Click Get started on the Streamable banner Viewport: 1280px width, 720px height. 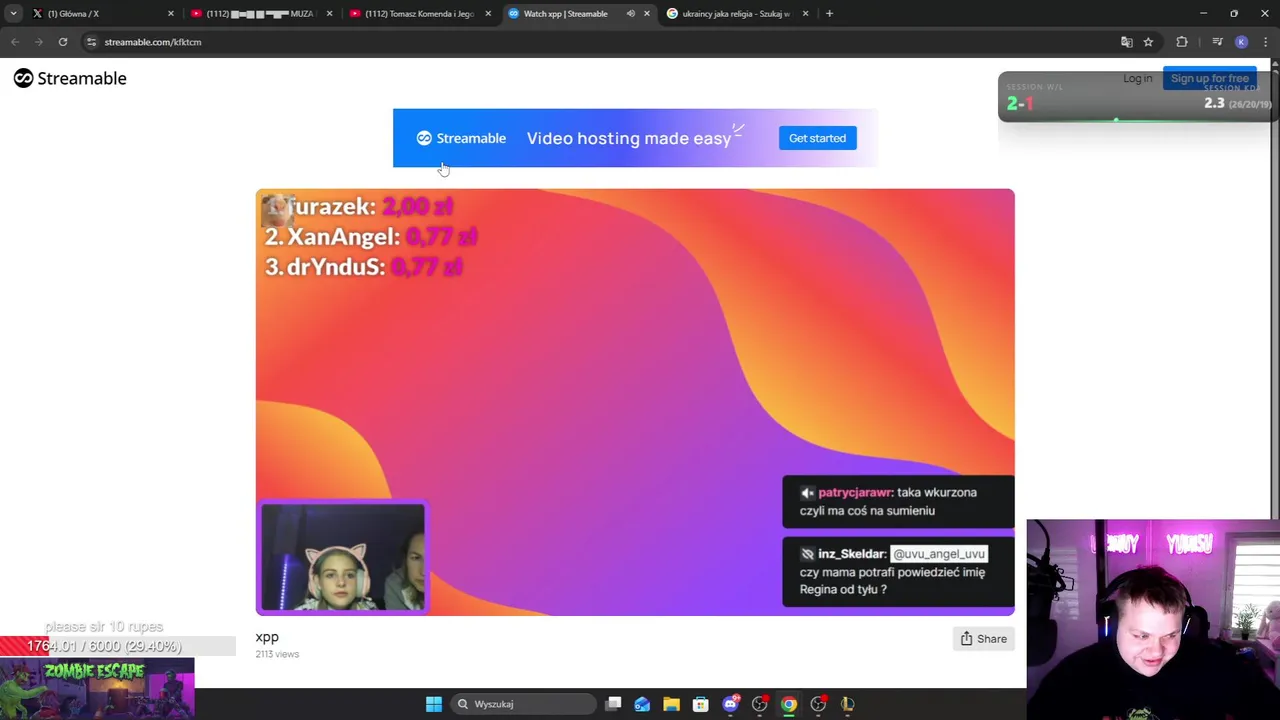[817, 138]
